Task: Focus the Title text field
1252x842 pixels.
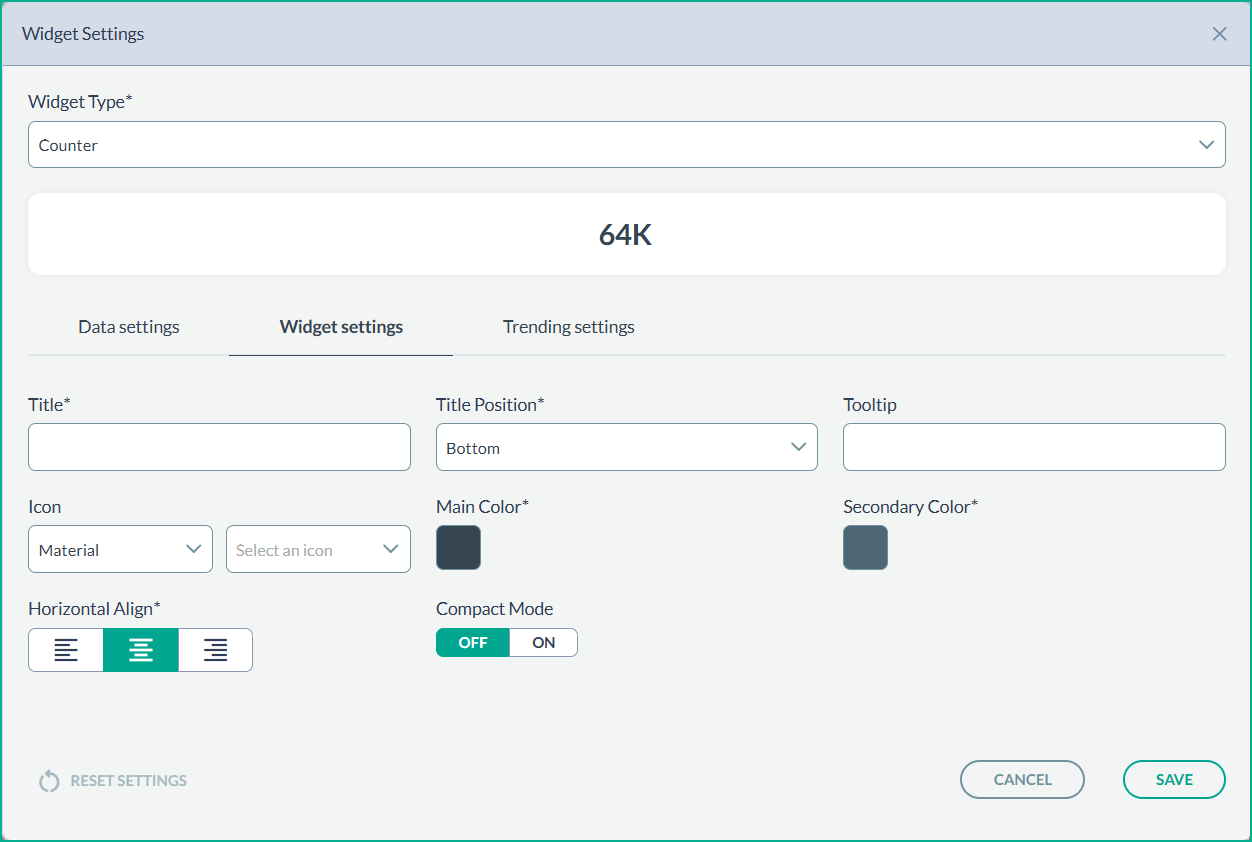Action: pos(219,447)
